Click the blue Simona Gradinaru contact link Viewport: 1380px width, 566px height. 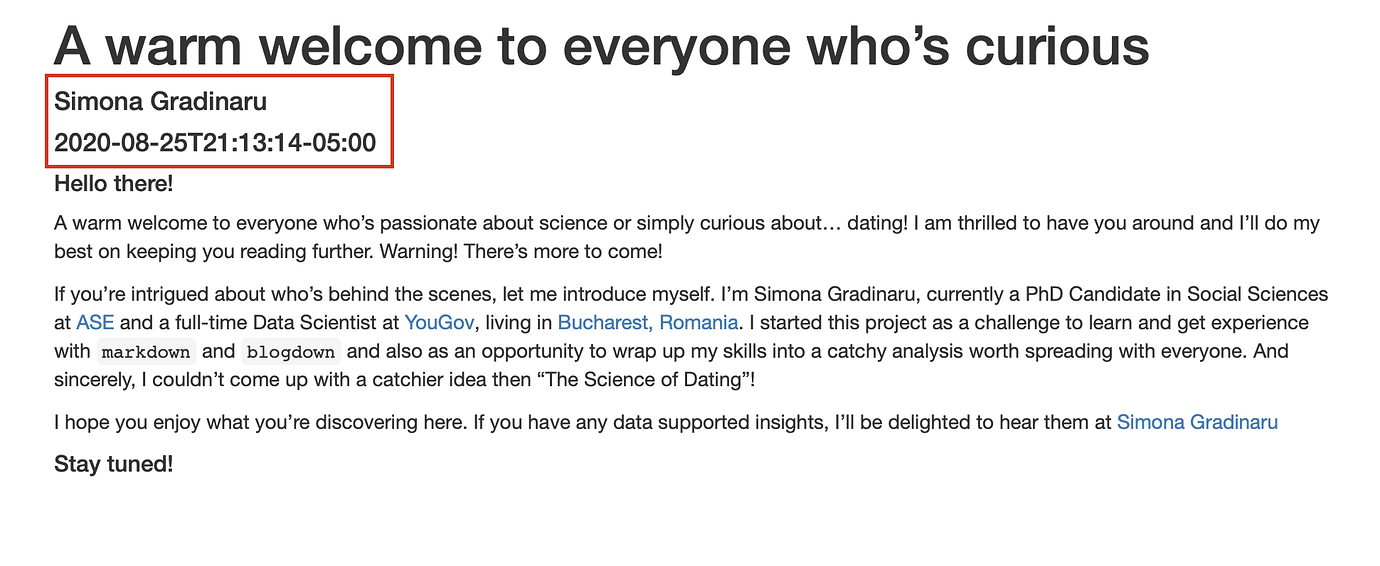coord(1197,422)
